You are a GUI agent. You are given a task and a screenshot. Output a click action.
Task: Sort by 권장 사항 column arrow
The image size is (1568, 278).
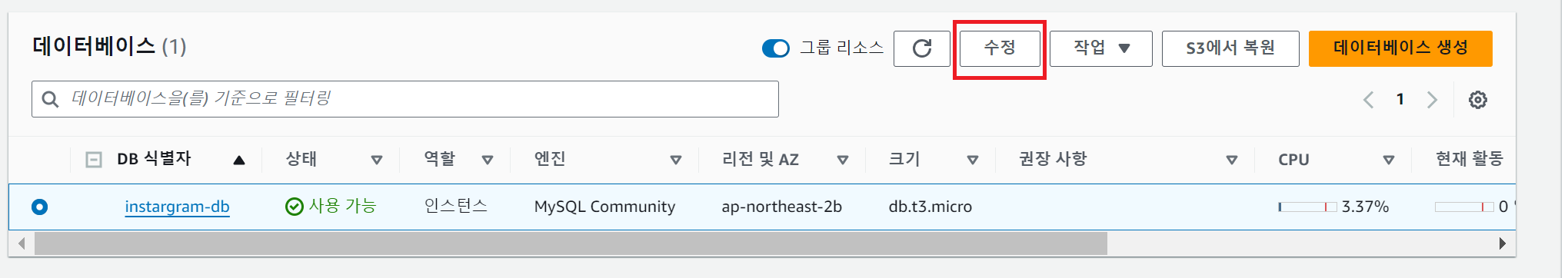tap(1232, 160)
